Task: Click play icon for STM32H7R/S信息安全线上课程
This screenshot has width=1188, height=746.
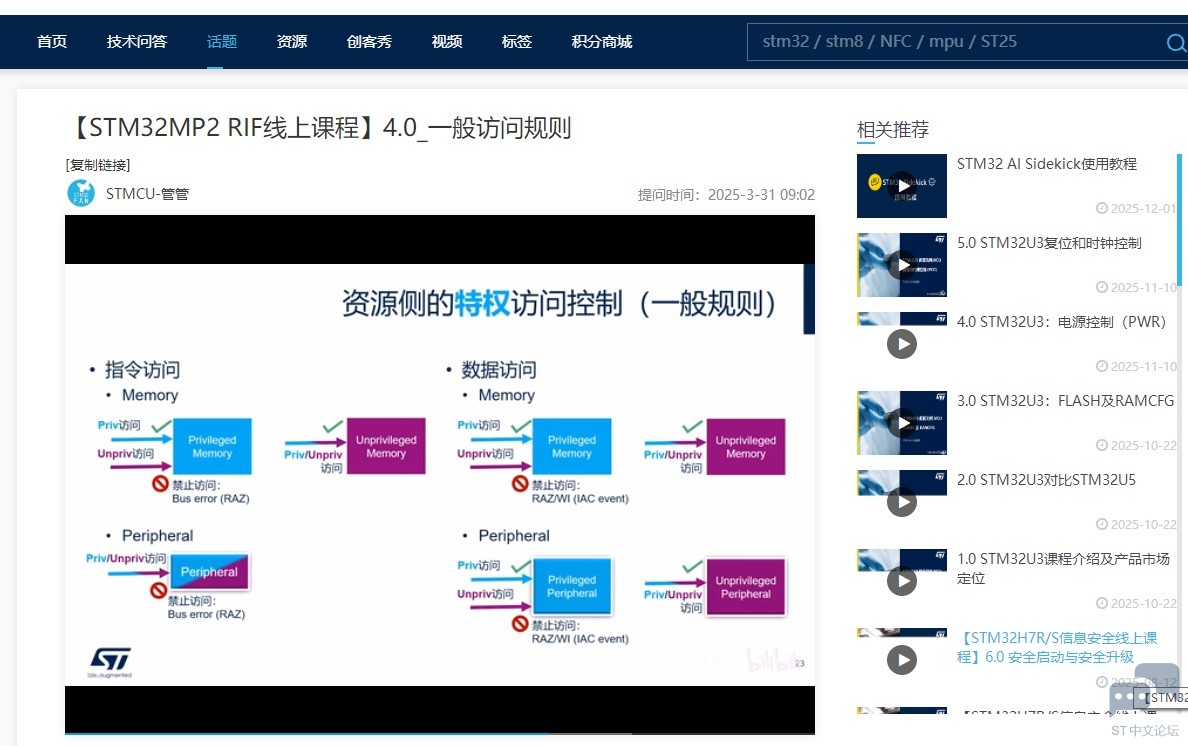Action: [902, 660]
